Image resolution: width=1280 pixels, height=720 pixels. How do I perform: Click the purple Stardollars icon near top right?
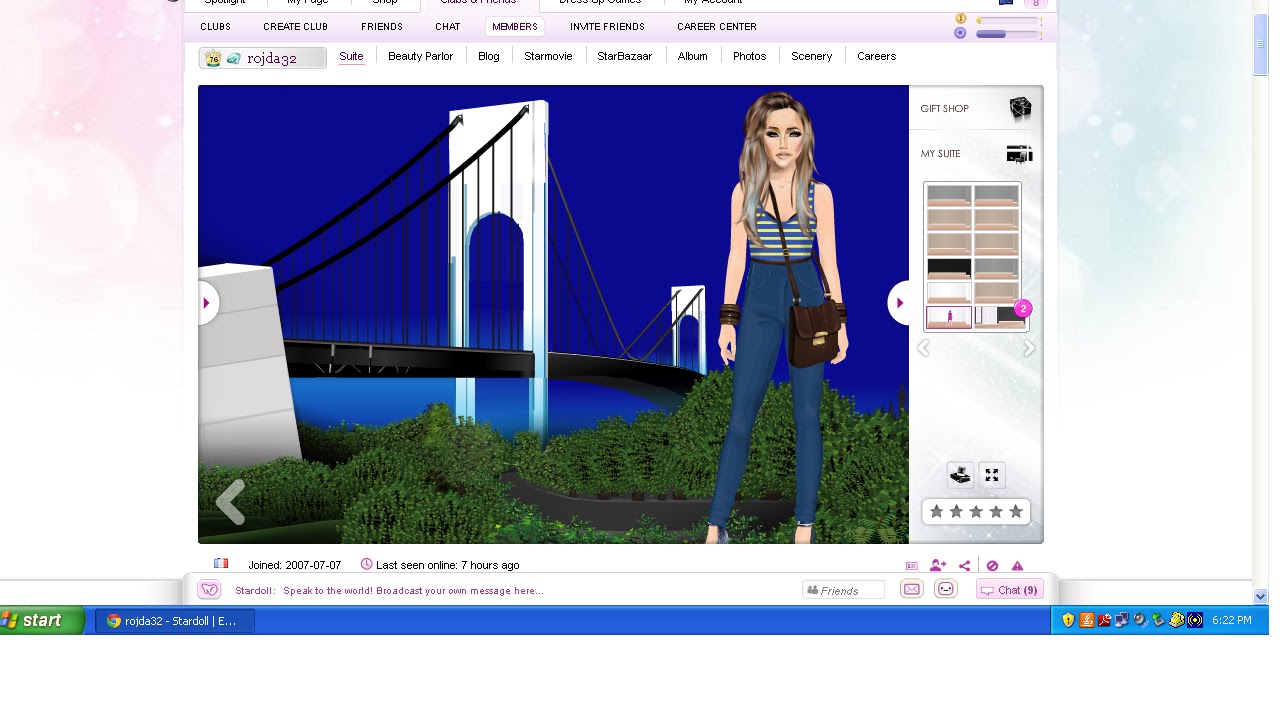[x=960, y=33]
